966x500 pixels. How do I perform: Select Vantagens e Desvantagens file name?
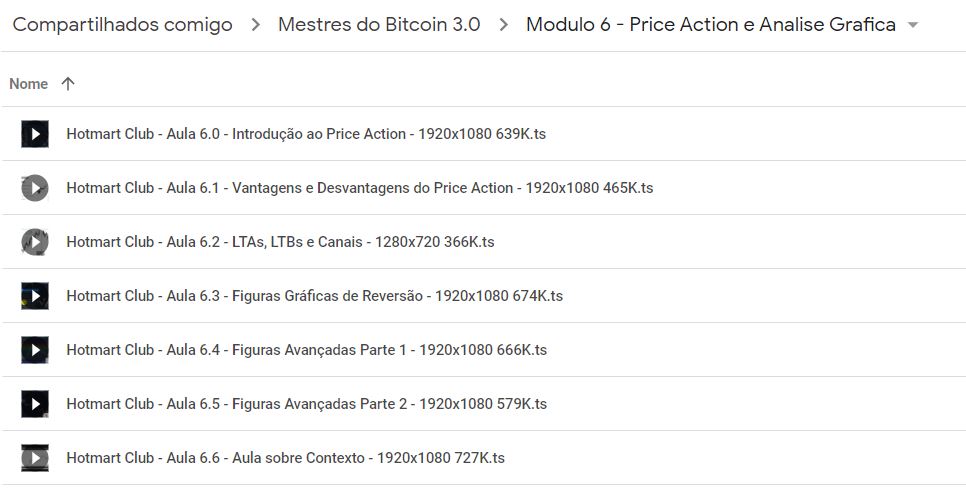[360, 188]
